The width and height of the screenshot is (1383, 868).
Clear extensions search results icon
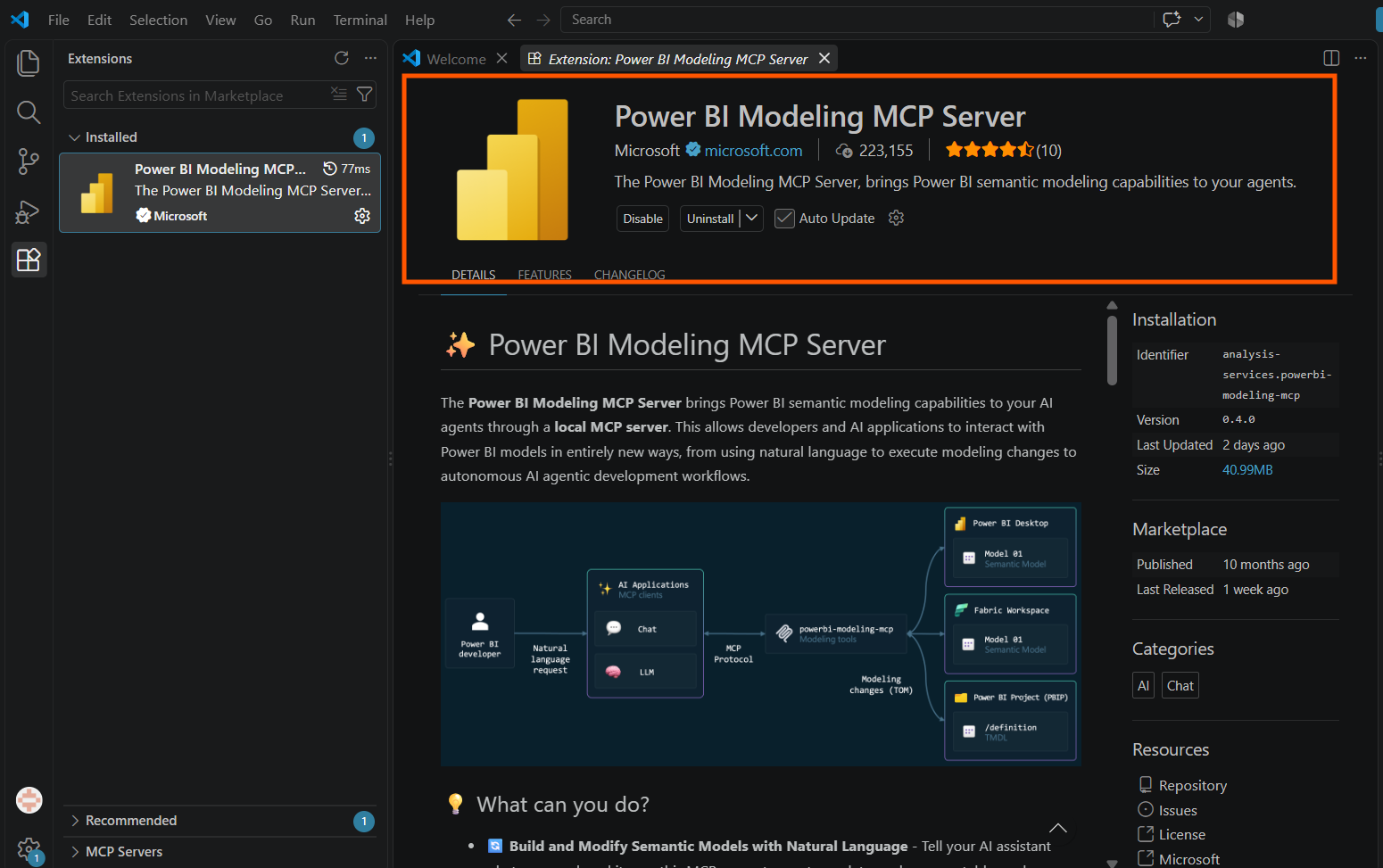[x=339, y=94]
